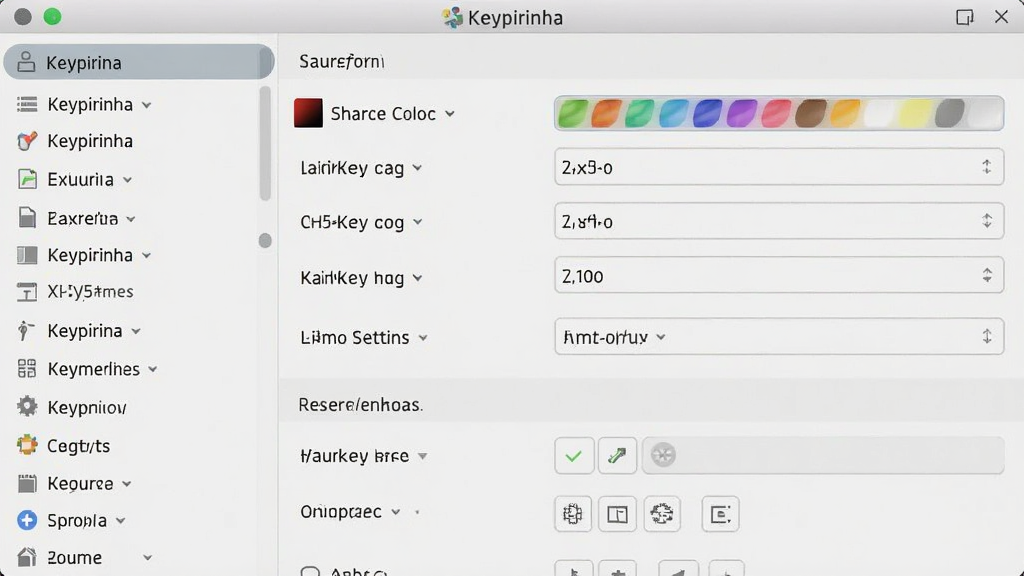The height and width of the screenshot is (576, 1024).
Task: Click the stepper arrows of the Amt-oriux field
Action: (x=987, y=336)
